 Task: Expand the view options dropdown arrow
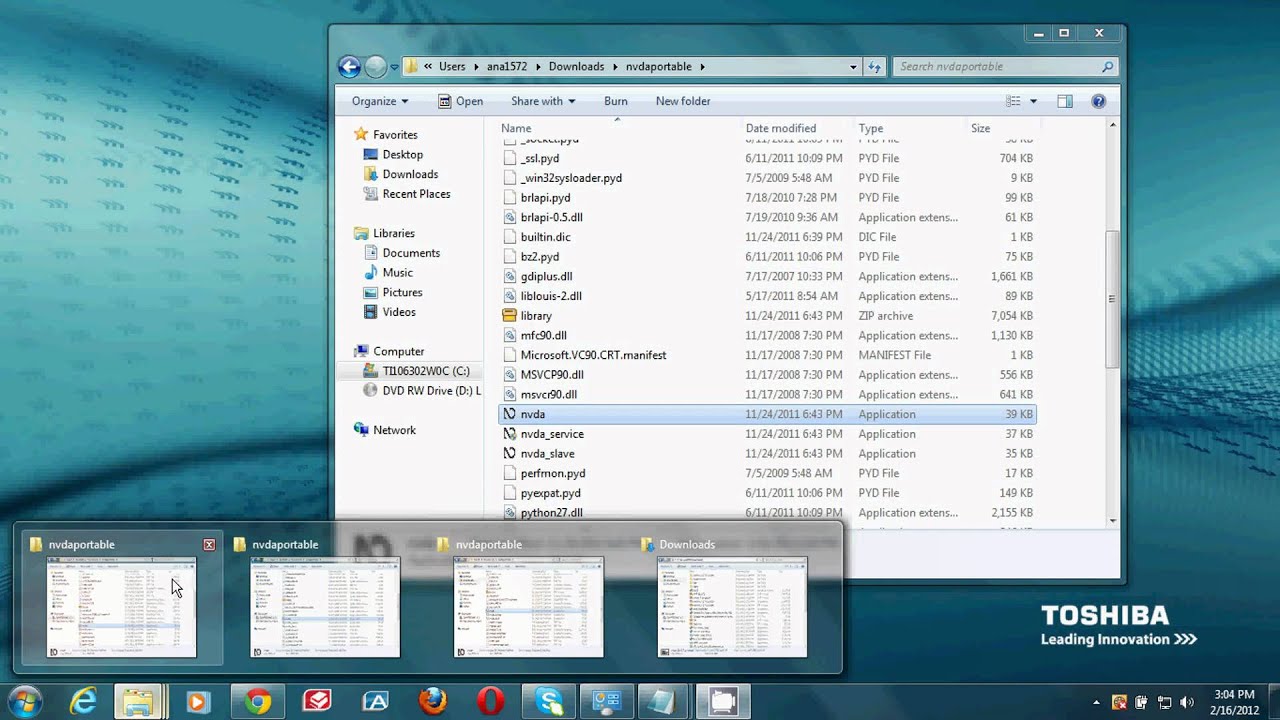point(1033,101)
